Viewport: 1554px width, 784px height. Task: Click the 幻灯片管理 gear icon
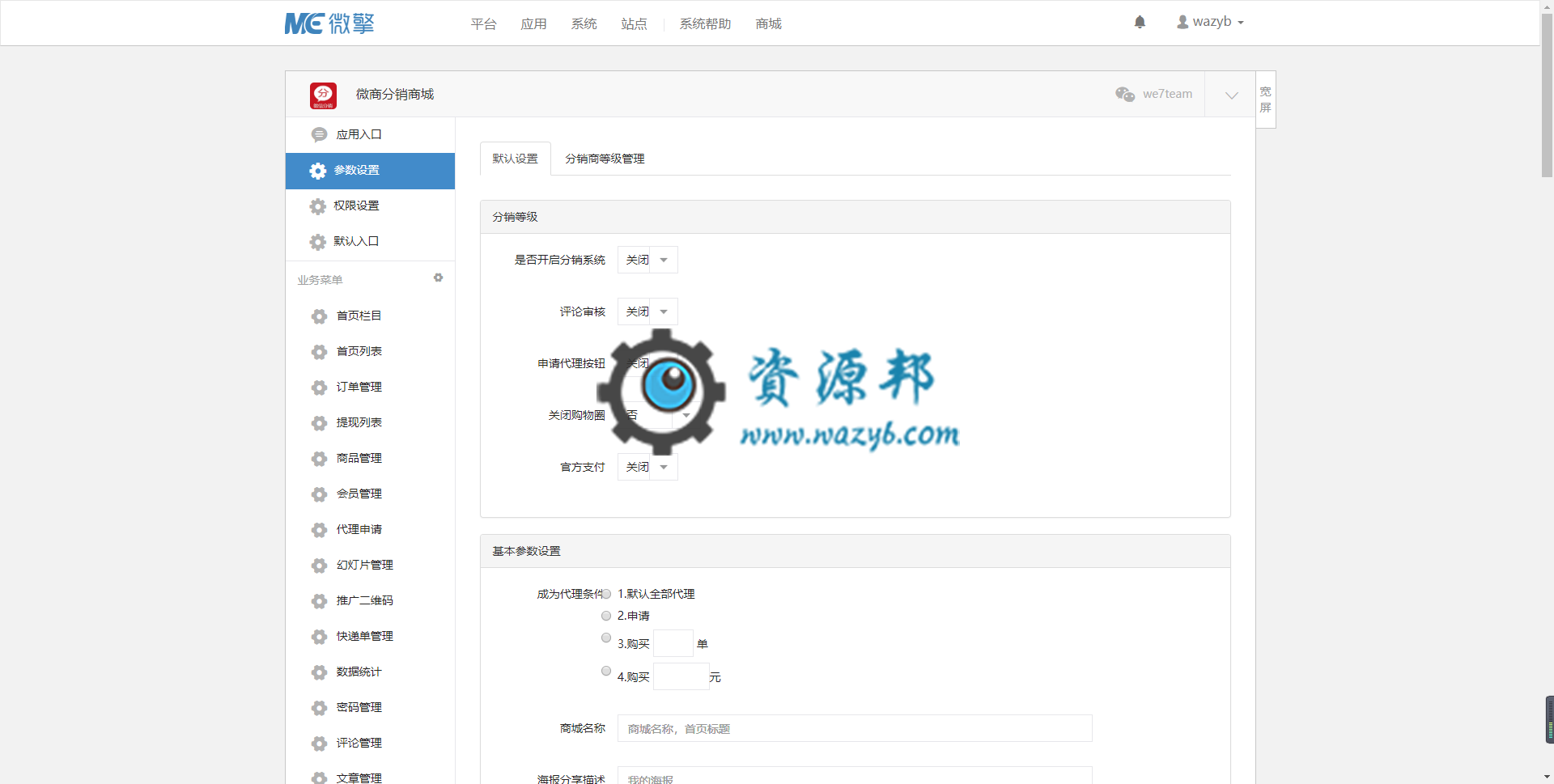click(x=319, y=566)
